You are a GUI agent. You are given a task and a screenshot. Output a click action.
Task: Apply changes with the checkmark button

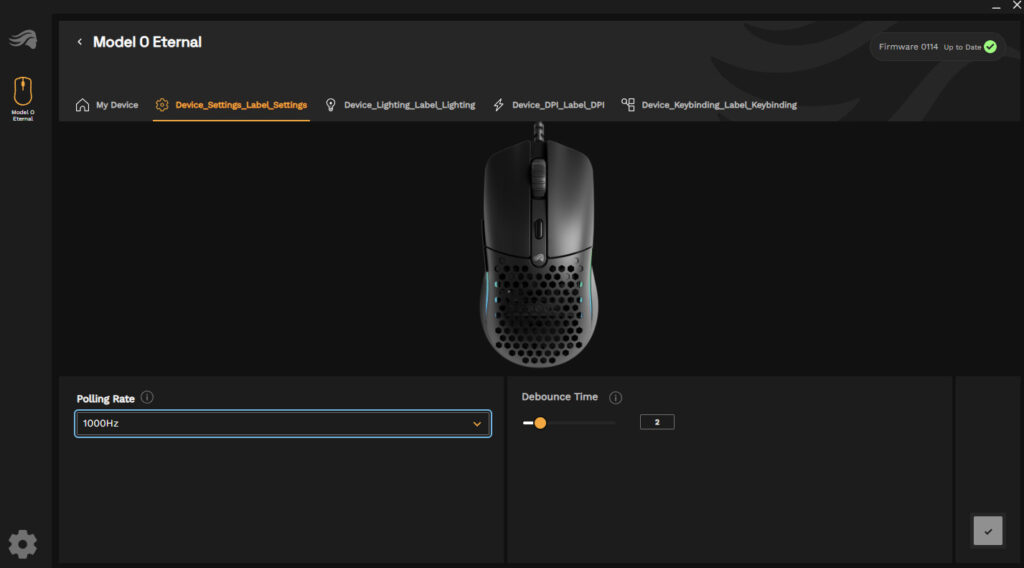point(987,531)
